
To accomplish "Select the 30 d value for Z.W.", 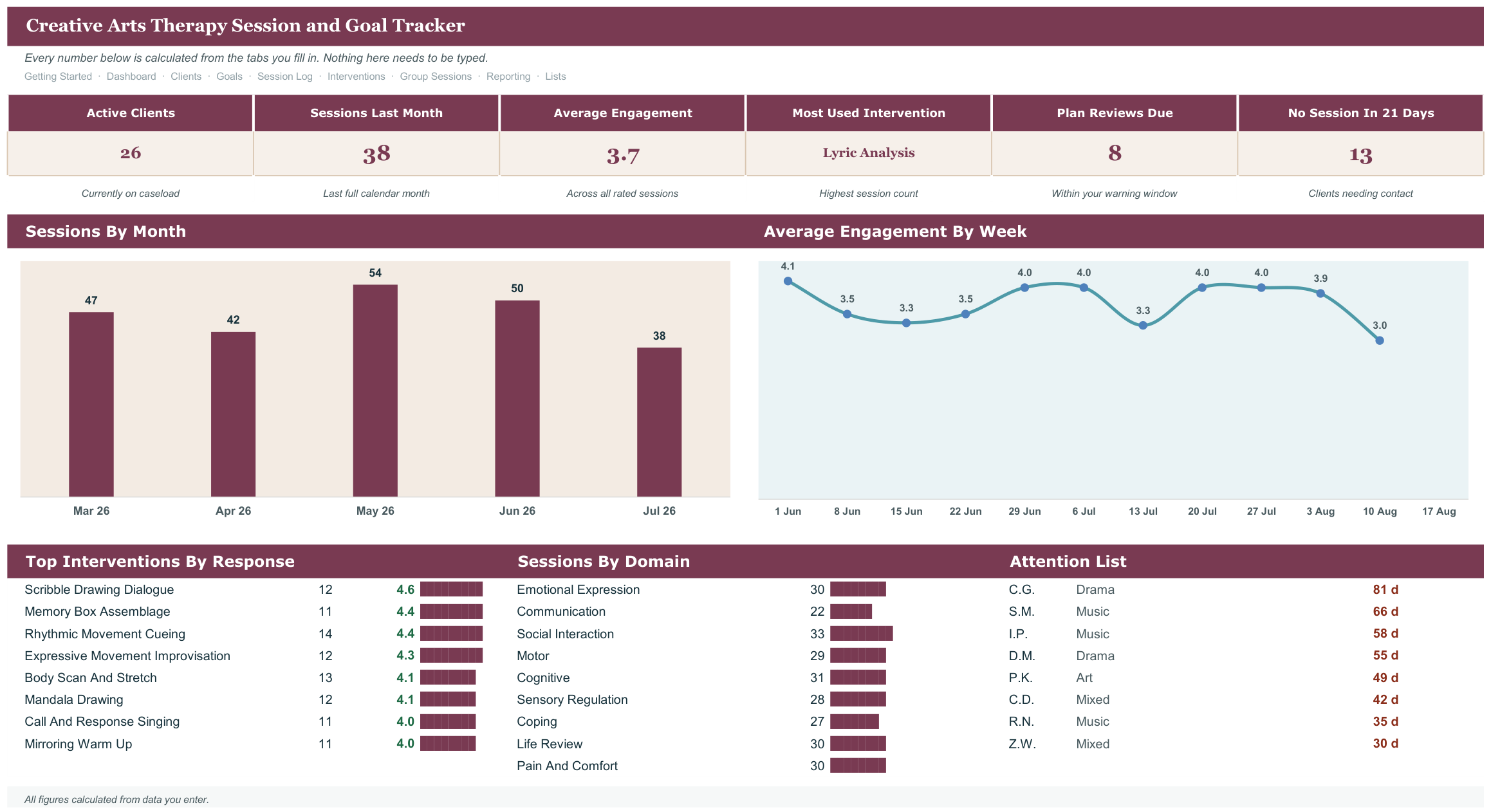I will (x=1385, y=743).
